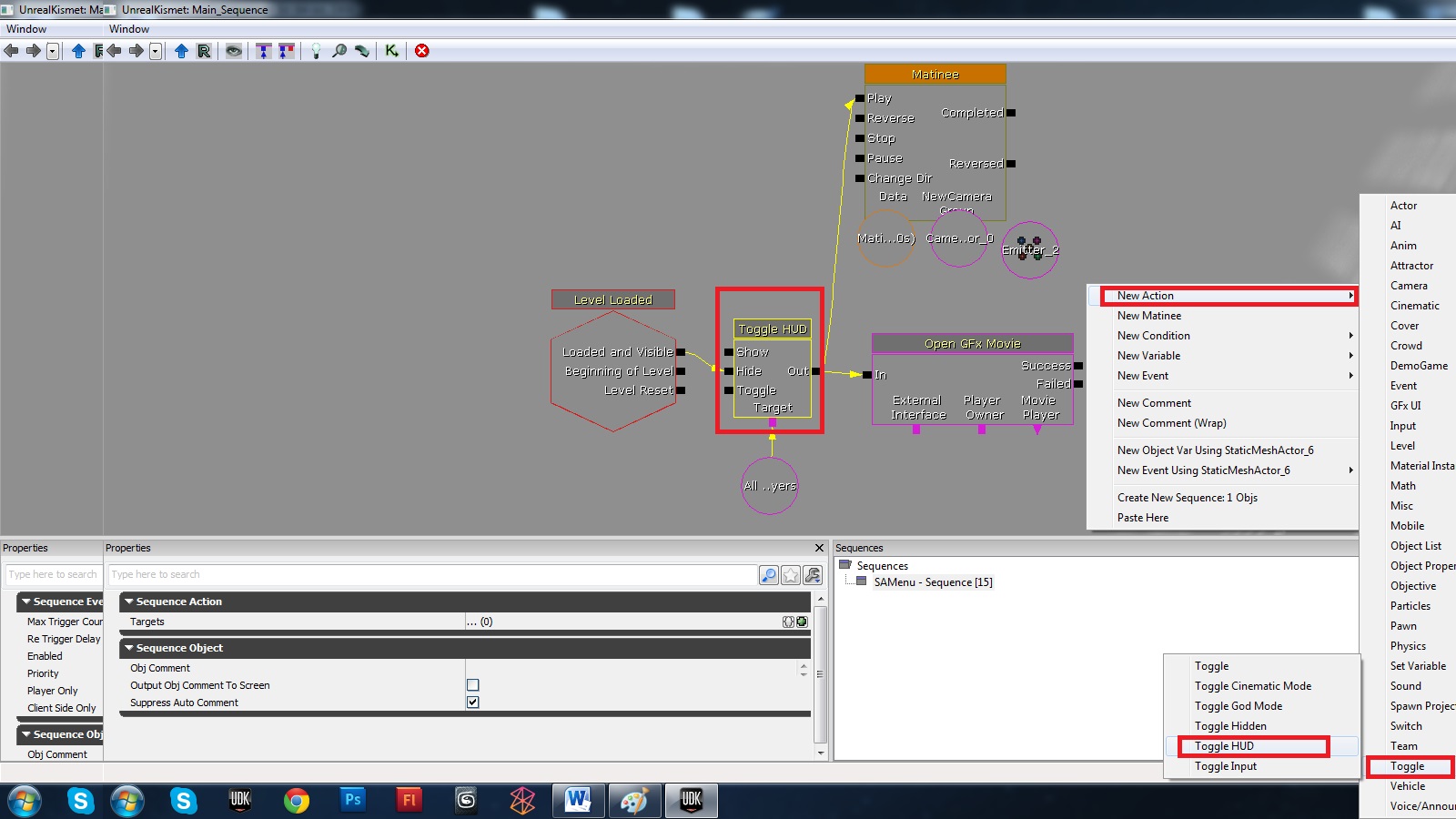Screen dimensions: 1456x819
Task: Select the Matinee node title bar
Action: 935,75
